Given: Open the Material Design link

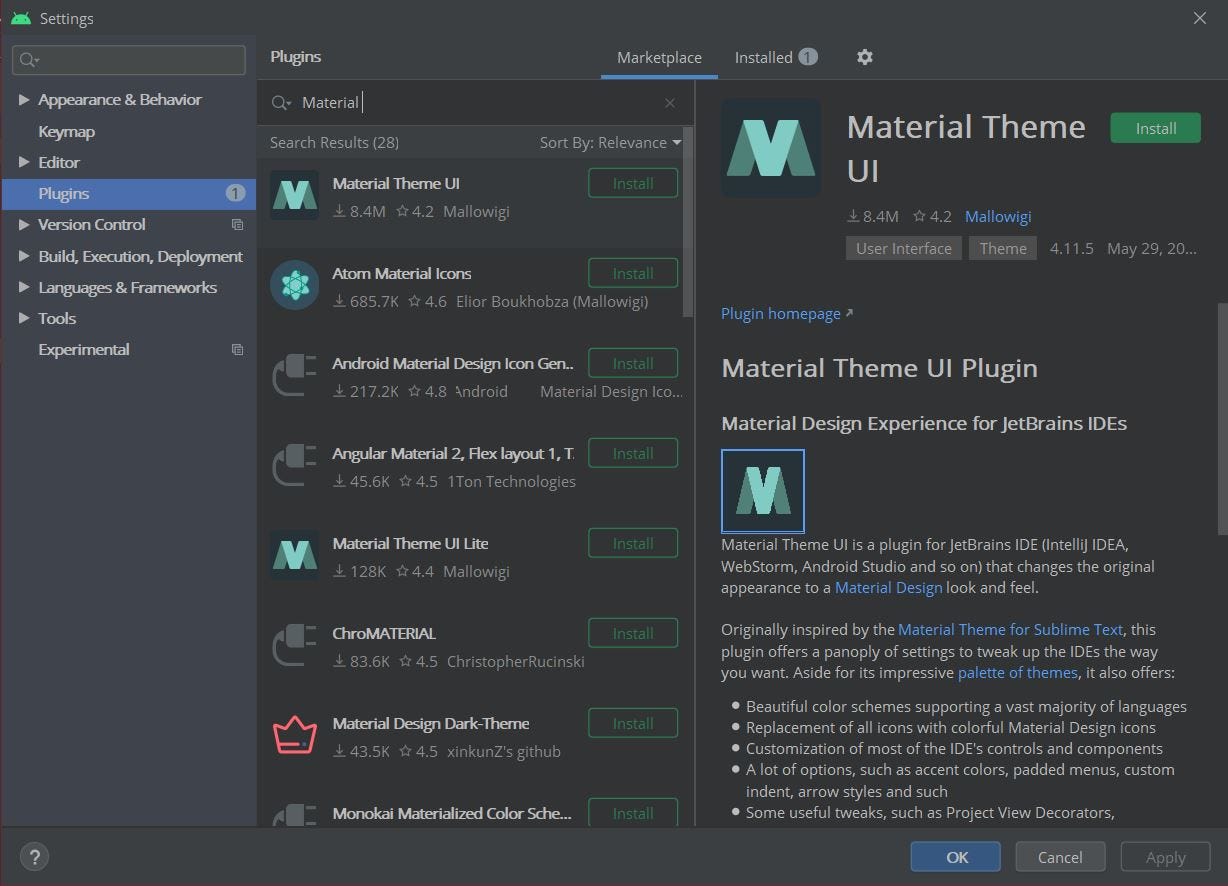Looking at the screenshot, I should click(889, 587).
